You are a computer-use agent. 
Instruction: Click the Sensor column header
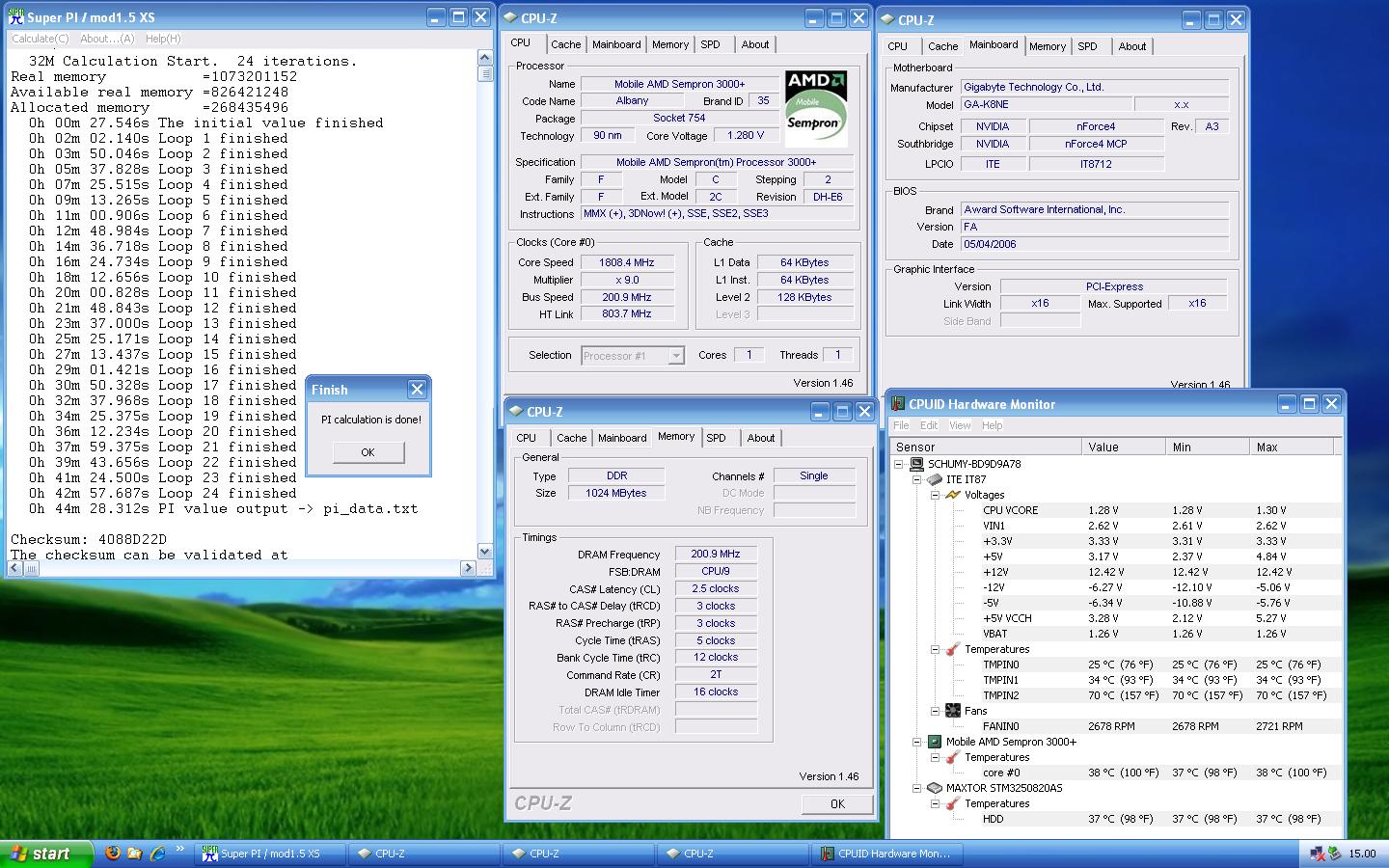pos(986,447)
